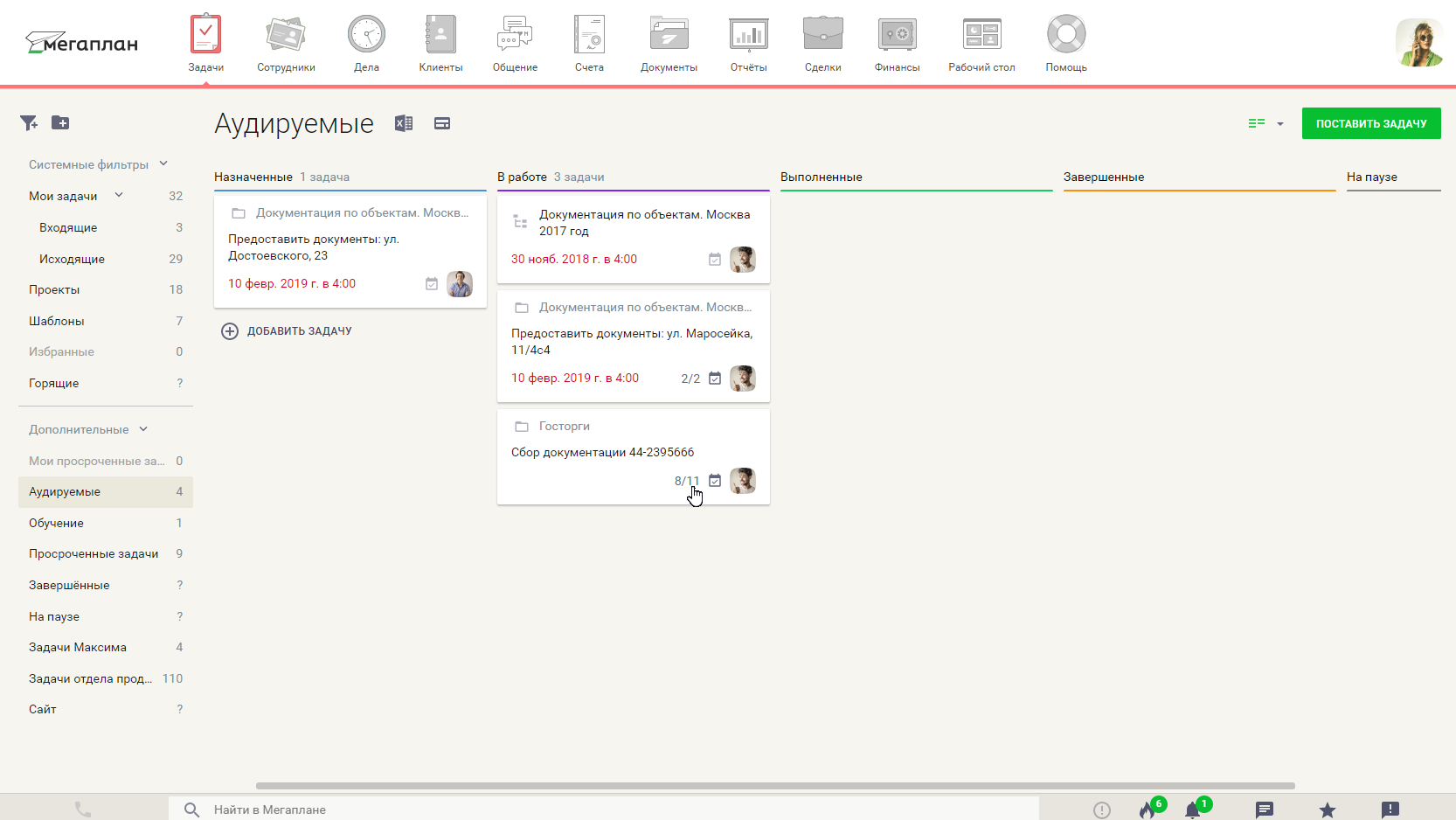Click in the Найти в Мегаплане search field

(603, 810)
